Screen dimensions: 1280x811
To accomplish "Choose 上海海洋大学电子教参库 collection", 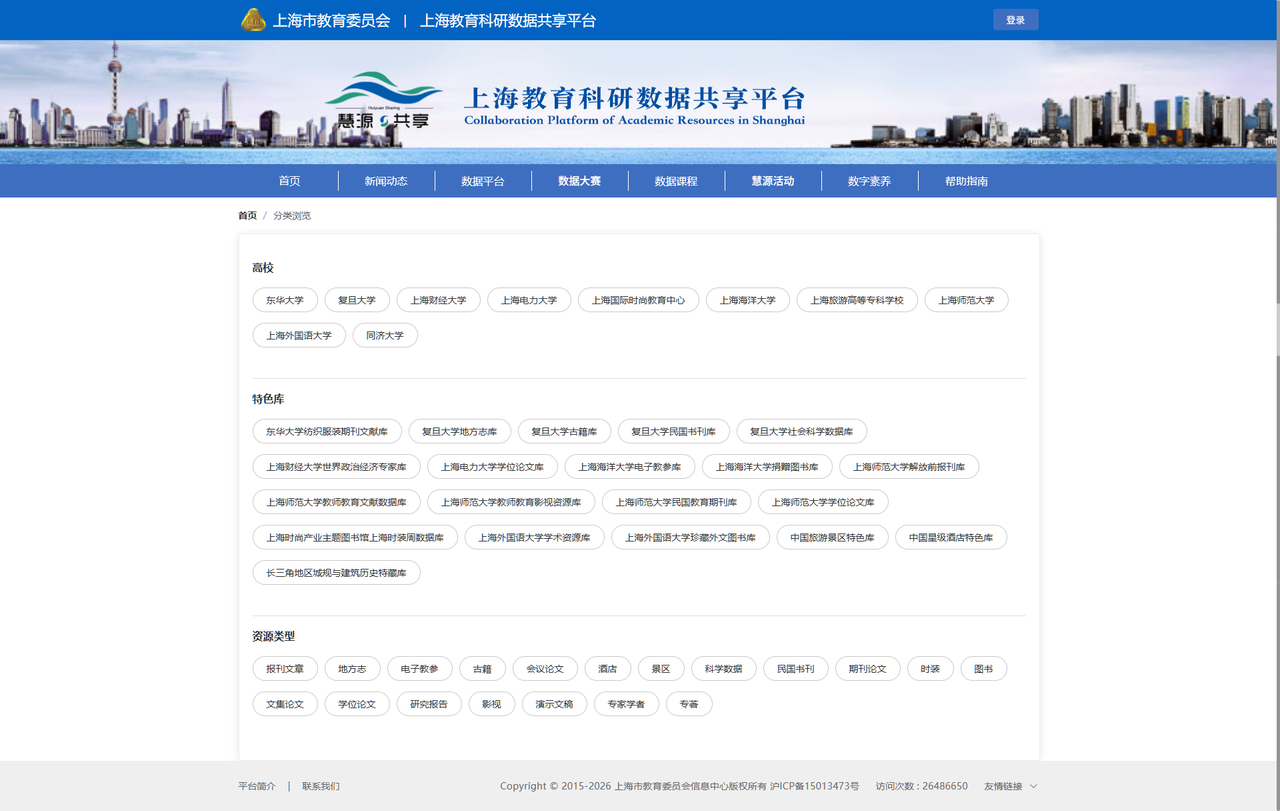I will (630, 466).
